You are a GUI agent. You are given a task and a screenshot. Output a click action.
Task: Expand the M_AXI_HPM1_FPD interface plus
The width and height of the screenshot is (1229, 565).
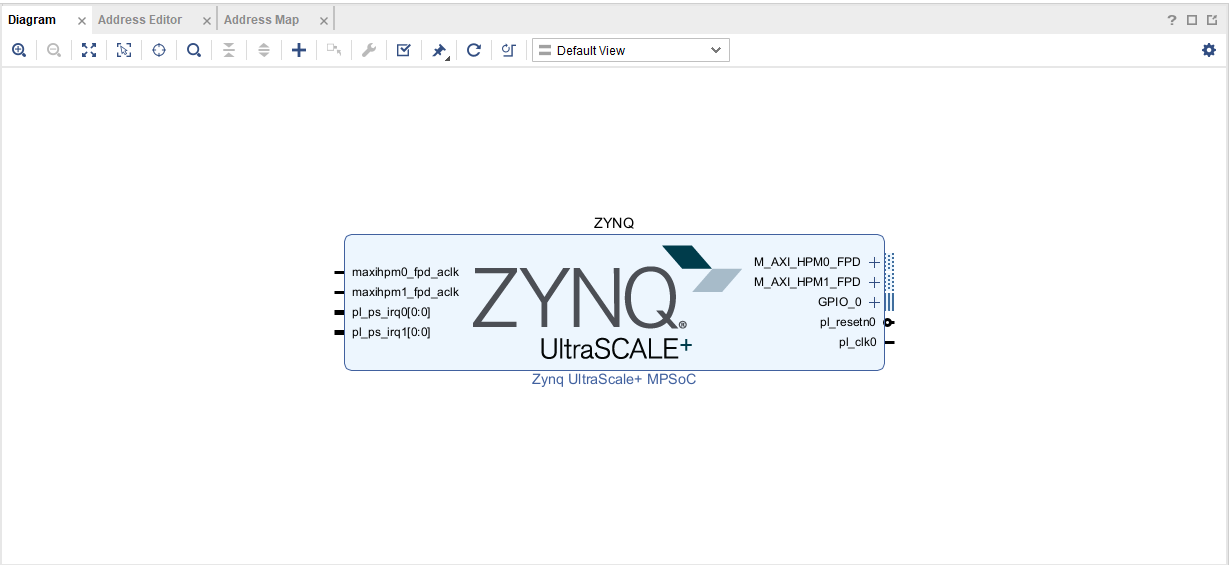coord(875,282)
